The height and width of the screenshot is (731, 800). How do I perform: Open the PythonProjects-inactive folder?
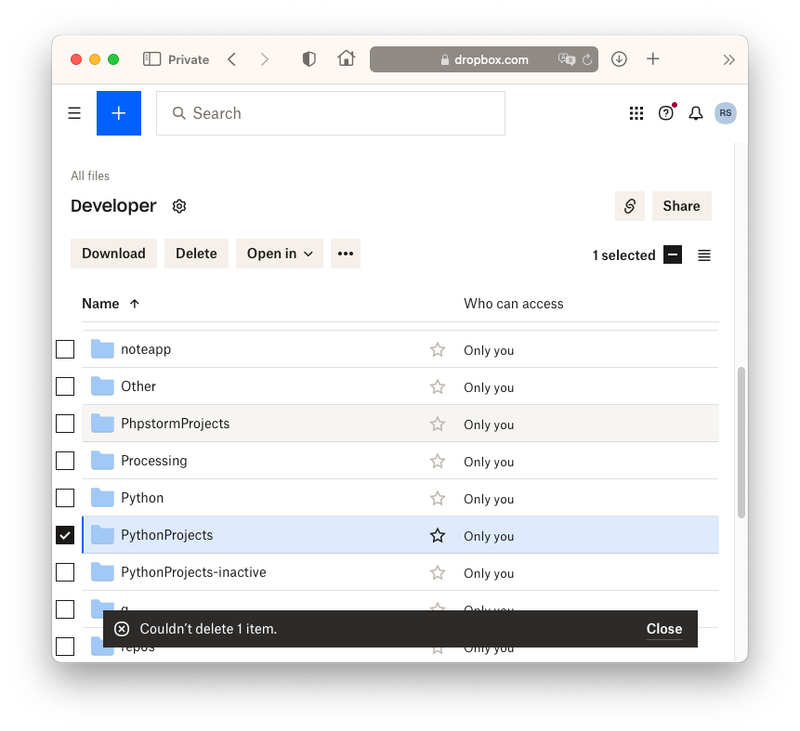click(x=193, y=572)
